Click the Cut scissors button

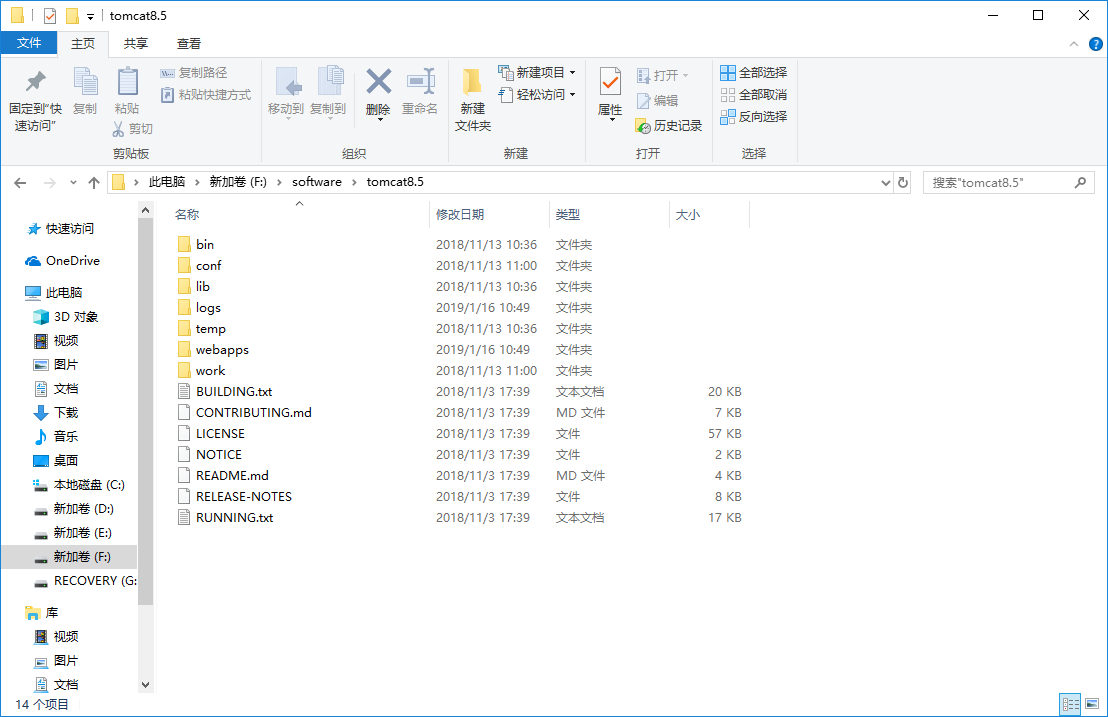[x=132, y=129]
